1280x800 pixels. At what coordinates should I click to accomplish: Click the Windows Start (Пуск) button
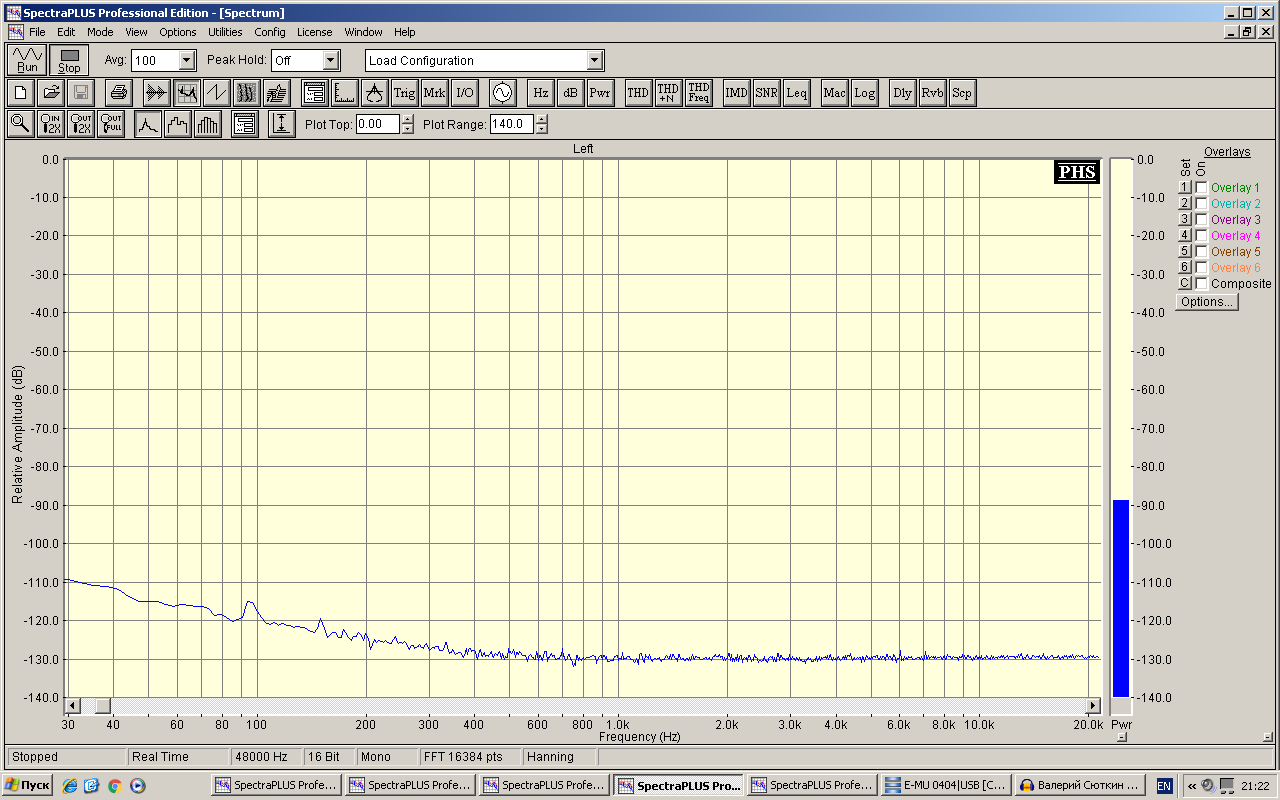click(28, 785)
